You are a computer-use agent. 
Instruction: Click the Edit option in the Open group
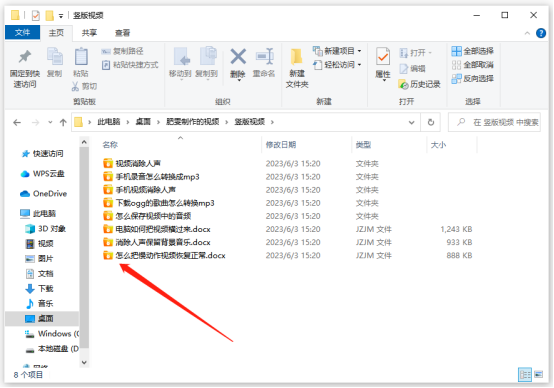412,69
